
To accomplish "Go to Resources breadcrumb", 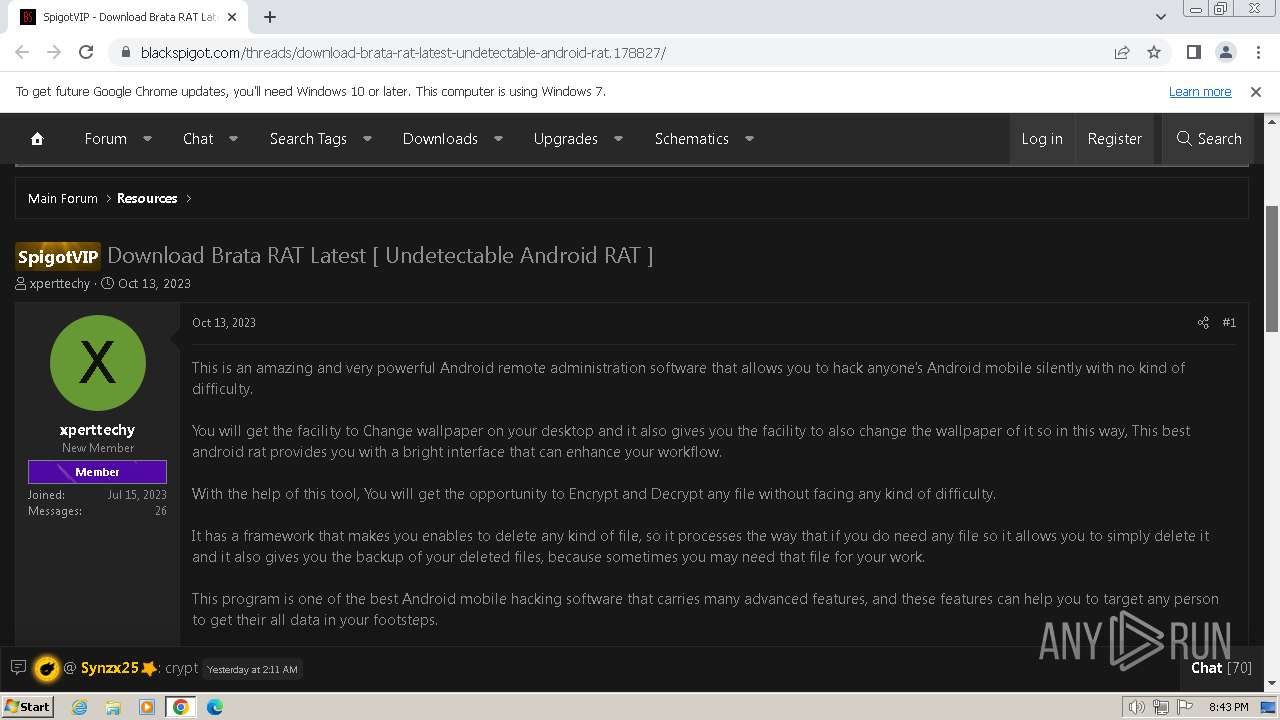I will 147,198.
